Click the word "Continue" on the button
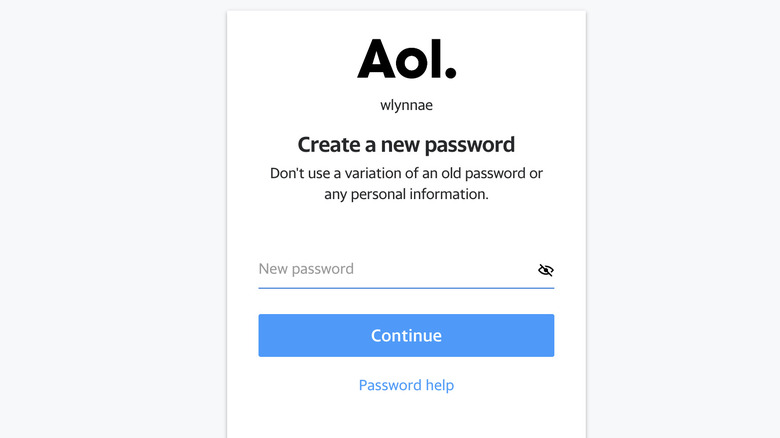Screen dimensions: 780x438 pos(406,336)
